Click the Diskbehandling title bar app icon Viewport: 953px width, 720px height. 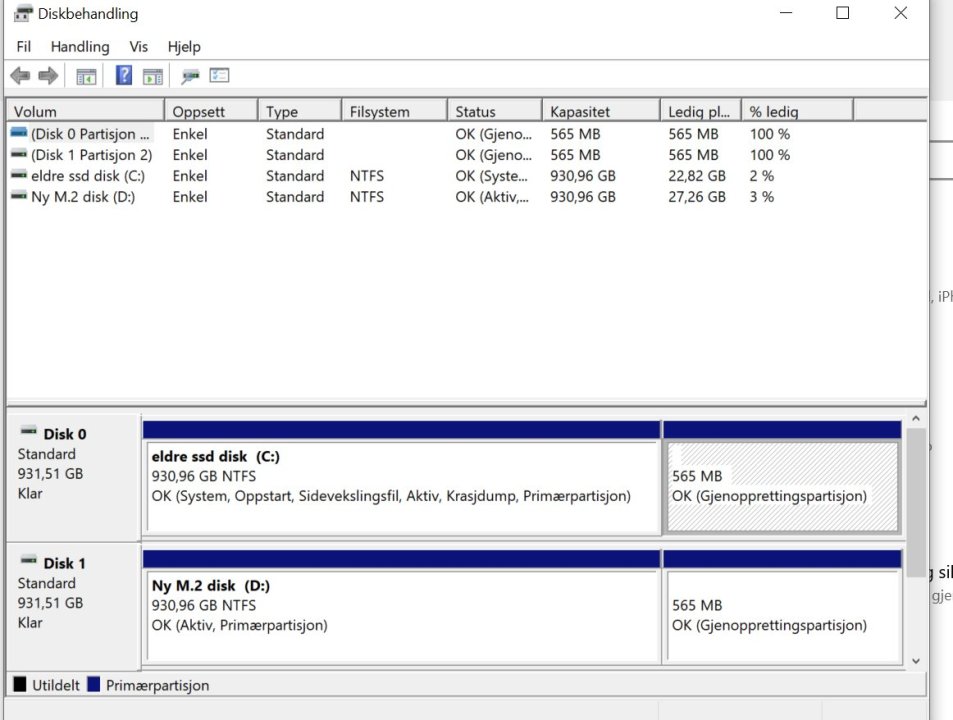coord(22,14)
